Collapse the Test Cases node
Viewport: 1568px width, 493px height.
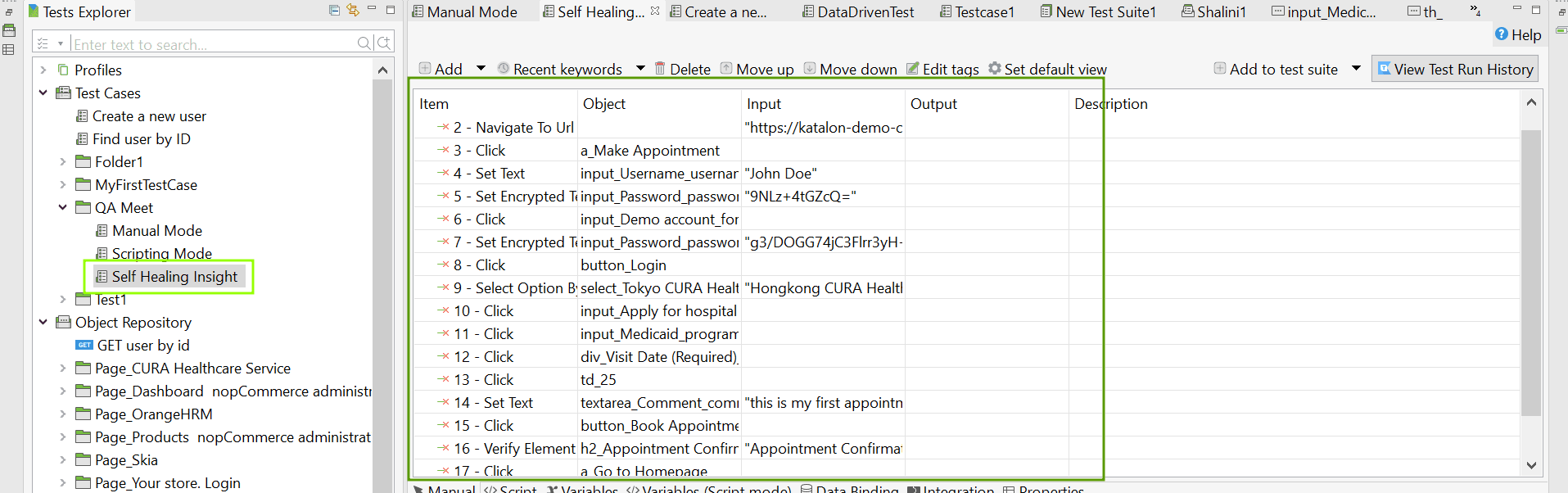(x=43, y=93)
